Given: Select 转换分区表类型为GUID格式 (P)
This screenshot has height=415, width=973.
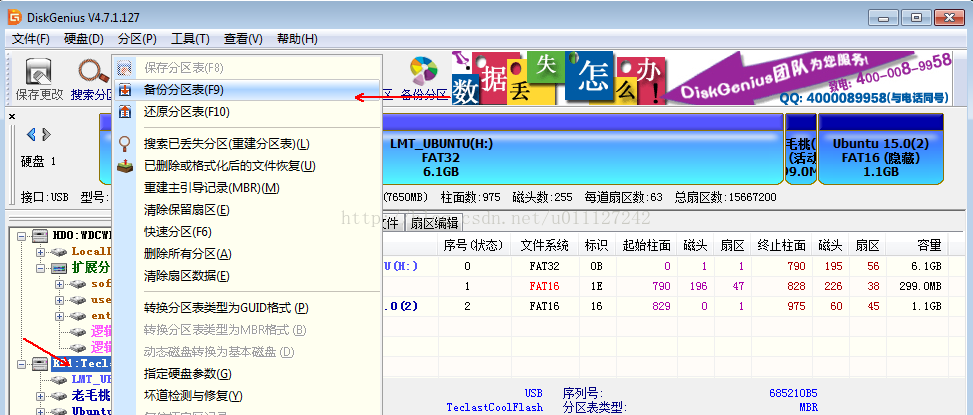Looking at the screenshot, I should (x=247, y=308).
